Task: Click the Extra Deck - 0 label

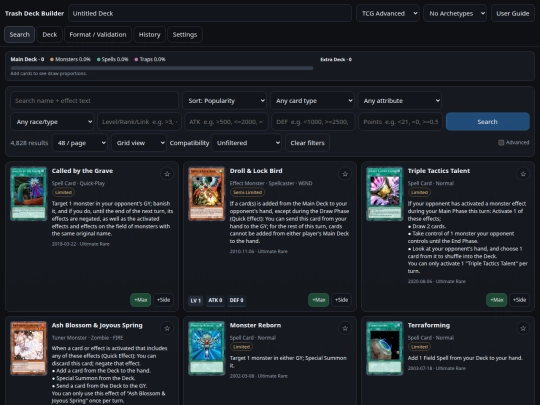Action: click(336, 60)
